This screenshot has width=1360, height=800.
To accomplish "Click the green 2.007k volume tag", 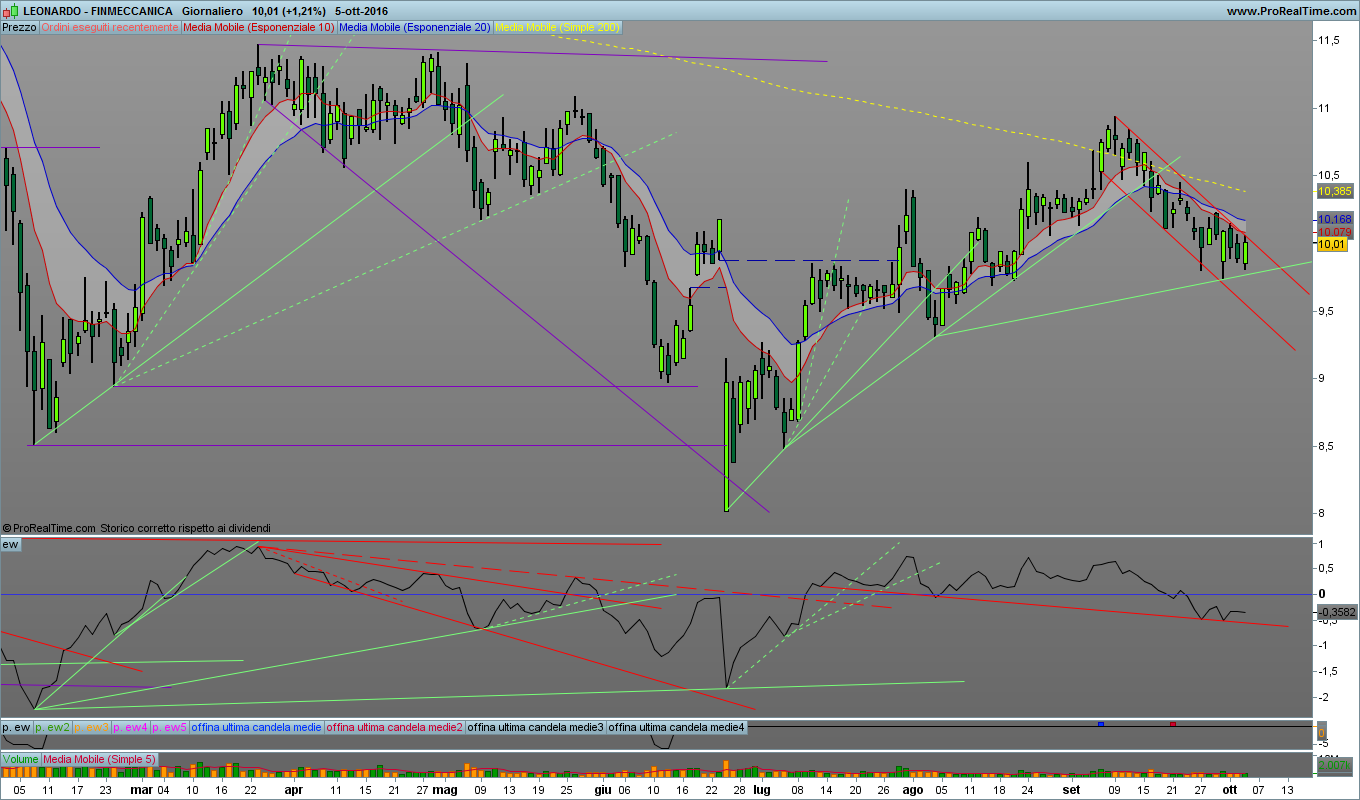I will pyautogui.click(x=1335, y=765).
